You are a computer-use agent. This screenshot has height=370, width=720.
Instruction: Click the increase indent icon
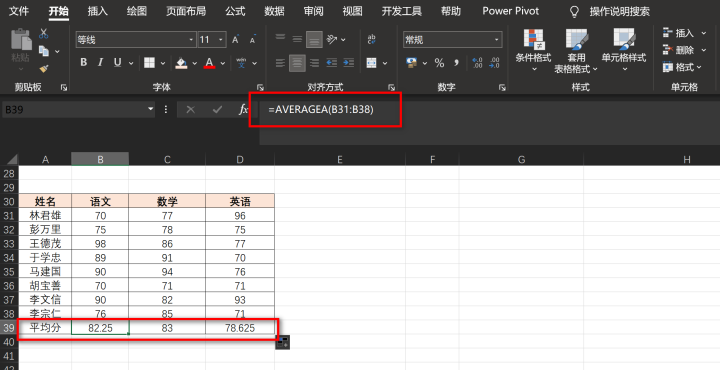pos(349,62)
